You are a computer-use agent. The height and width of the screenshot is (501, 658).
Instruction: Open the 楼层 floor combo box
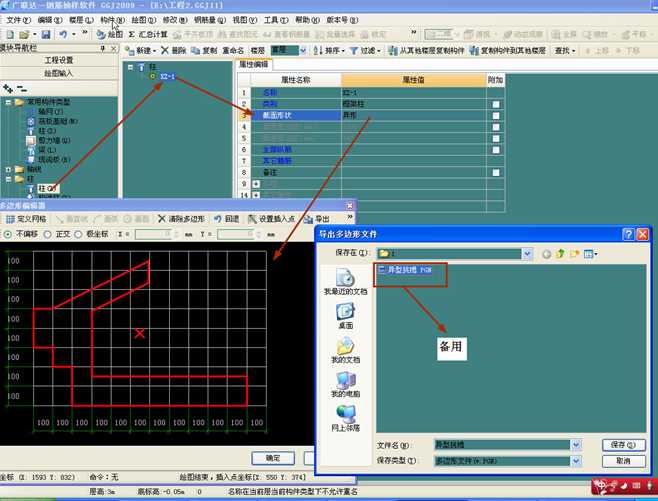pos(289,51)
